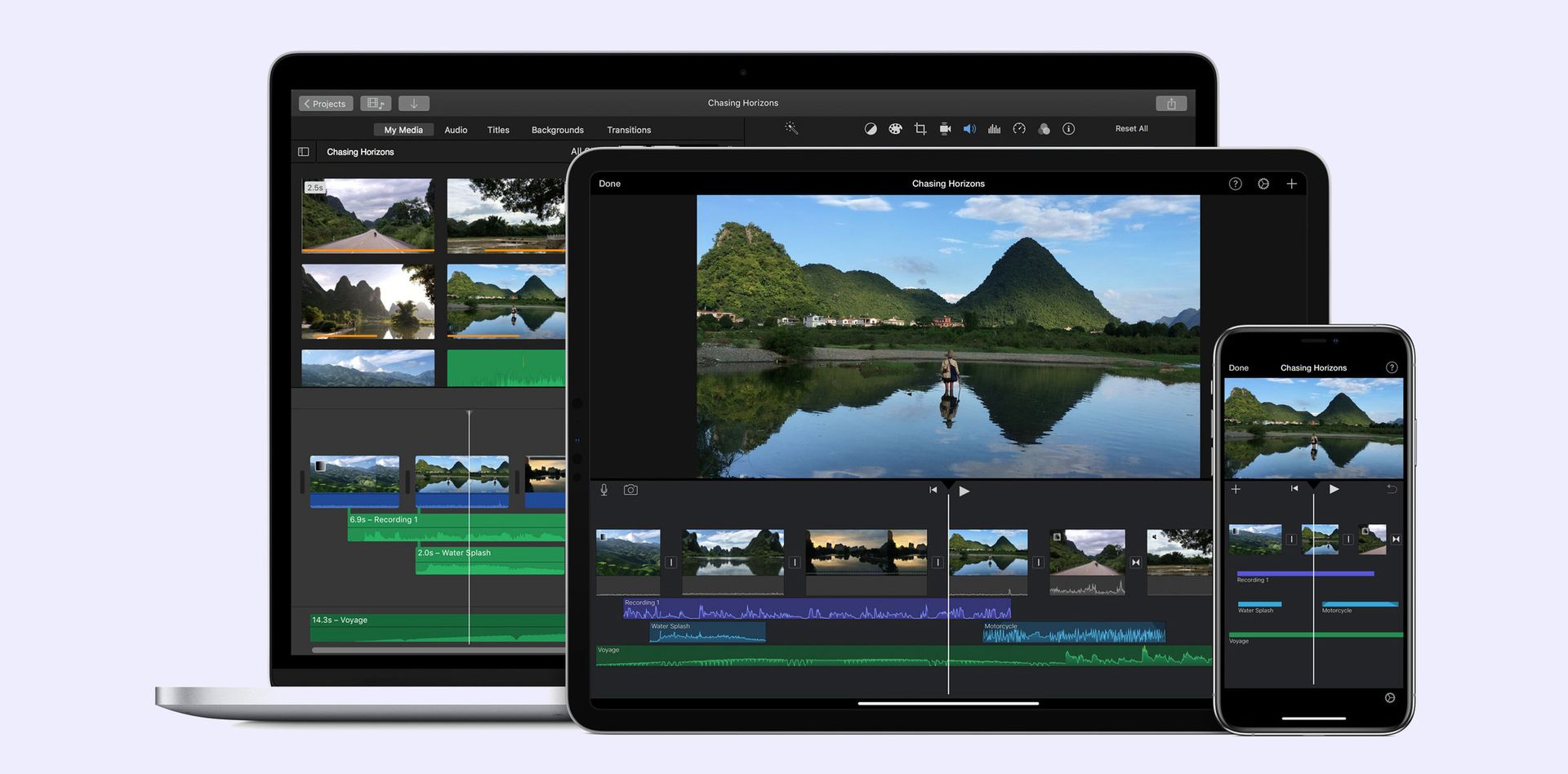Click the bow-tie transition icon on iPhone timeline
This screenshot has height=774, width=1568.
[x=1396, y=539]
